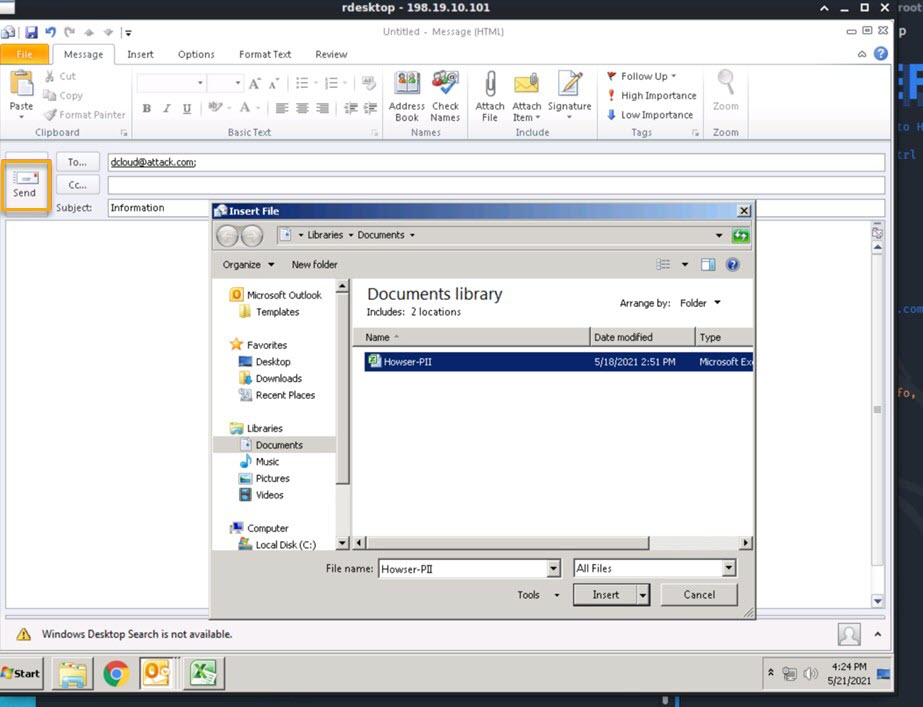
Task: Toggle the preview pane icon
Action: (x=708, y=264)
